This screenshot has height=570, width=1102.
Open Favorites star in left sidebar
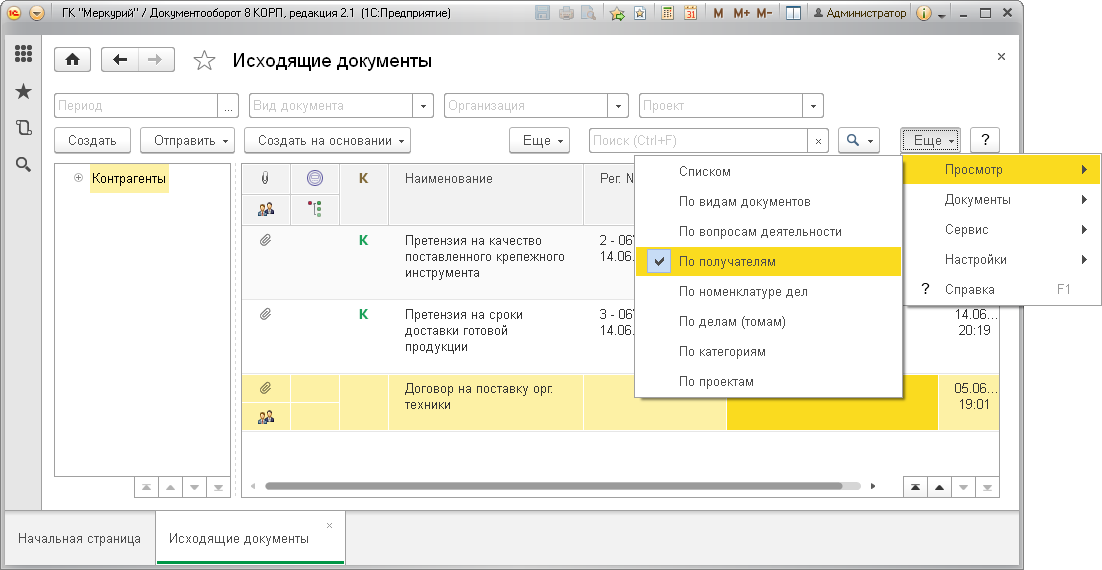pyautogui.click(x=23, y=91)
